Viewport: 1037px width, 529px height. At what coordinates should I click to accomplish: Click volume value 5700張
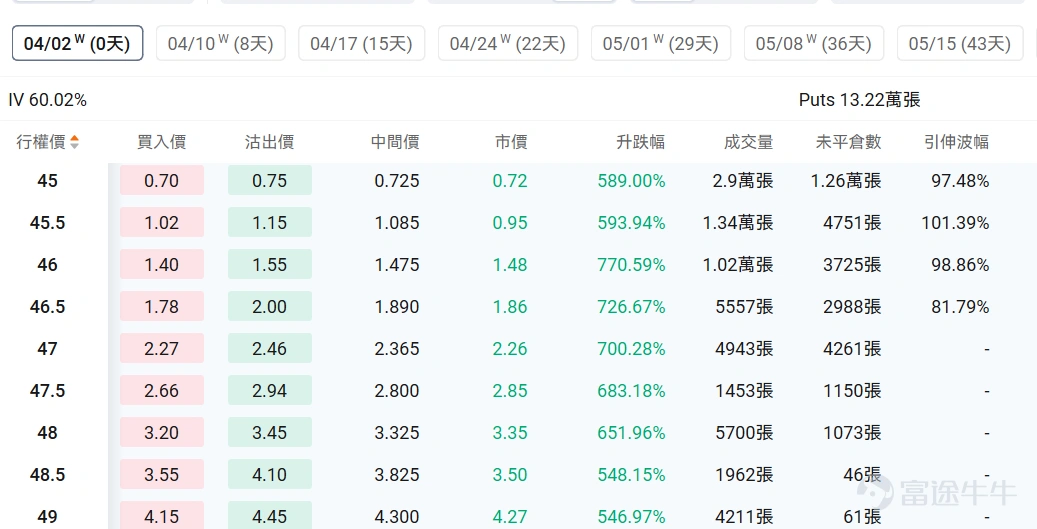pyautogui.click(x=744, y=432)
